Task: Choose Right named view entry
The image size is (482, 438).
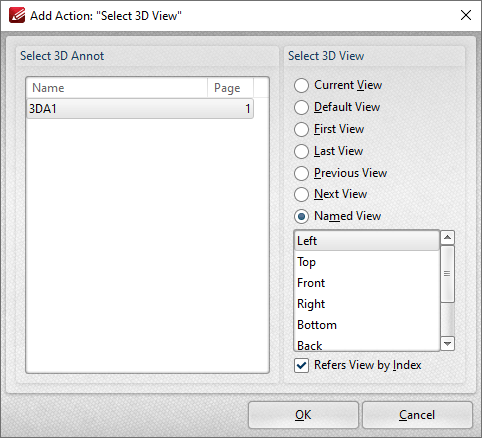Action: pos(367,304)
